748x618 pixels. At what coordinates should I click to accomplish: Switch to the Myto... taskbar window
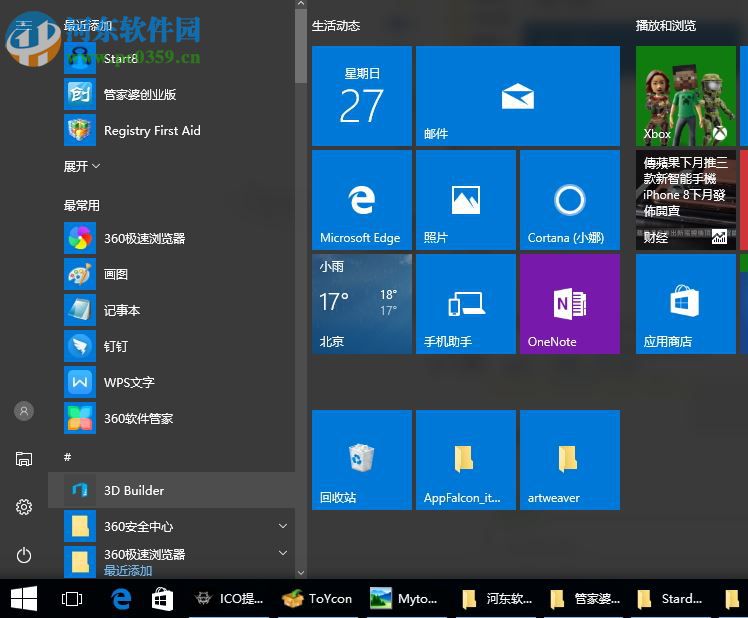[405, 598]
